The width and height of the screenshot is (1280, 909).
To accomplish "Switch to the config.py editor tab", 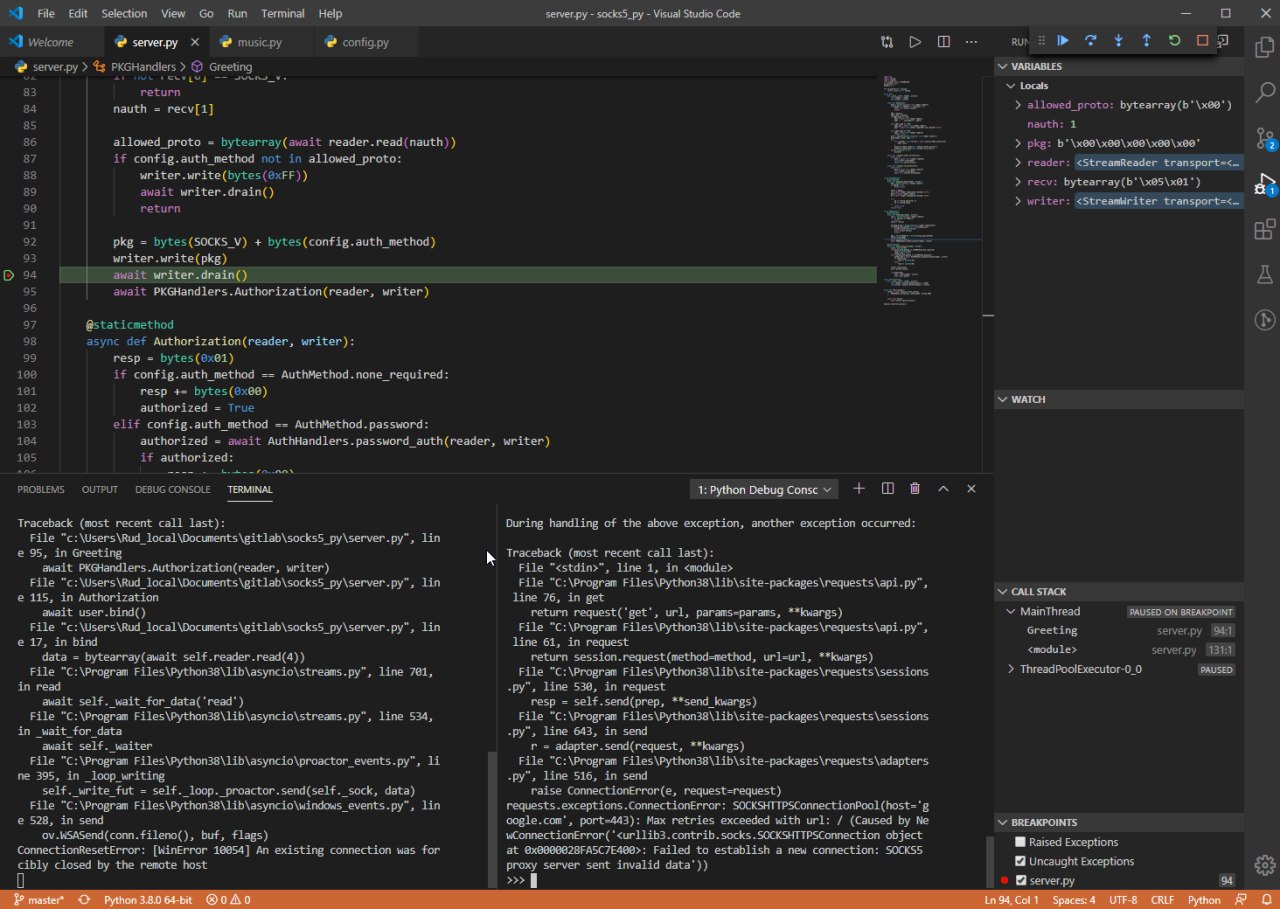I will coord(365,42).
